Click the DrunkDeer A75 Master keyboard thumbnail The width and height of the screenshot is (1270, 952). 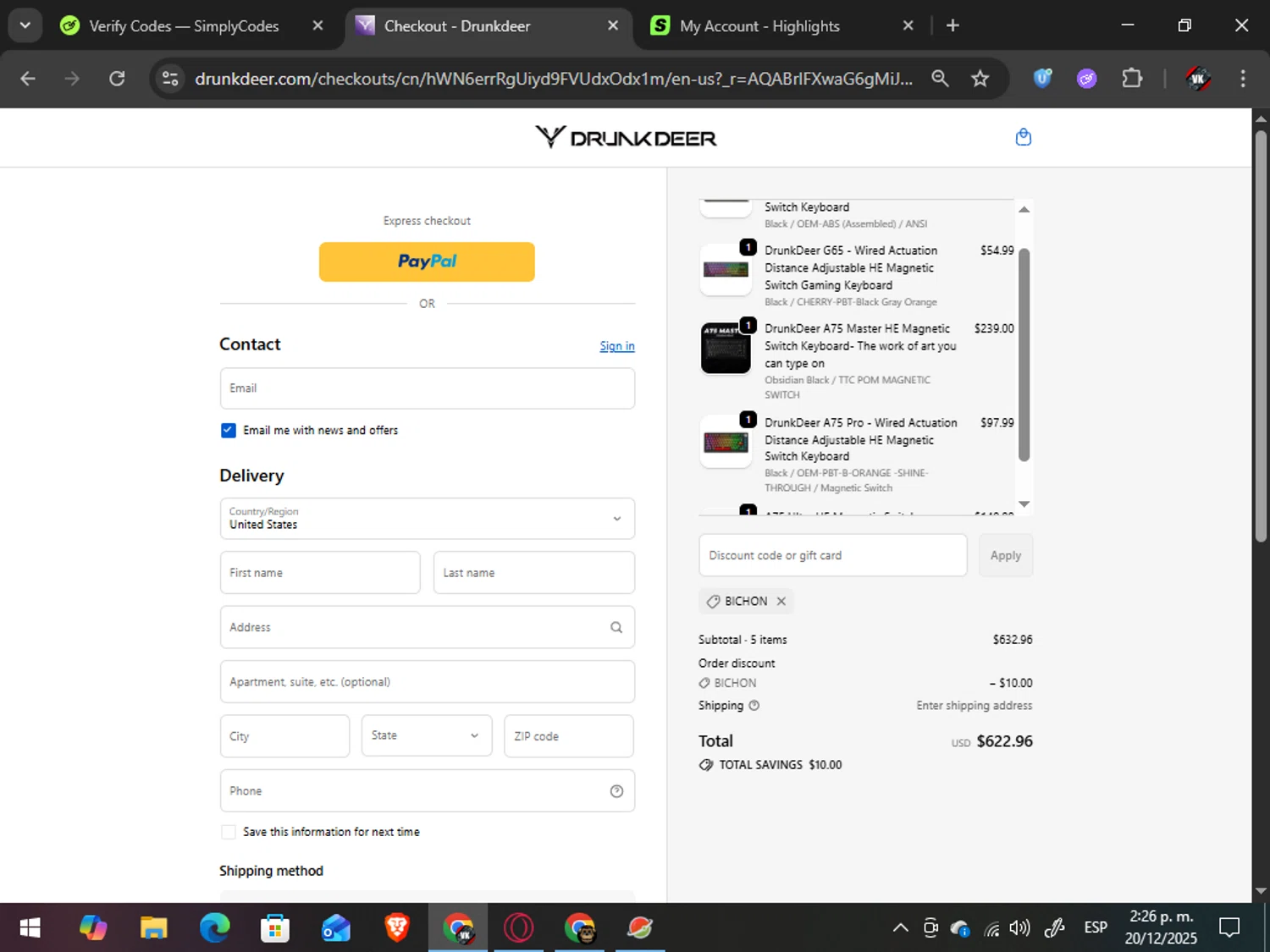click(726, 348)
